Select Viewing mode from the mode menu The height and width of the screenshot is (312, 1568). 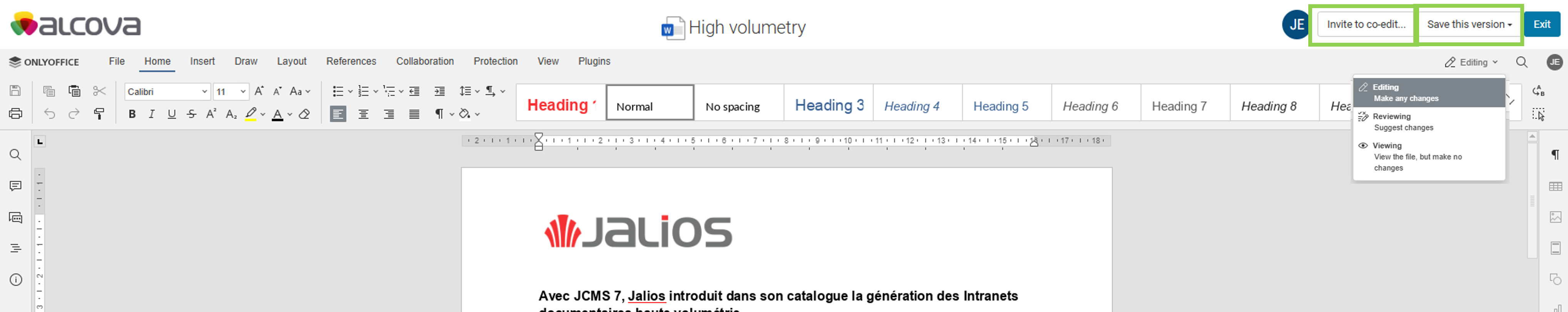tap(1429, 157)
